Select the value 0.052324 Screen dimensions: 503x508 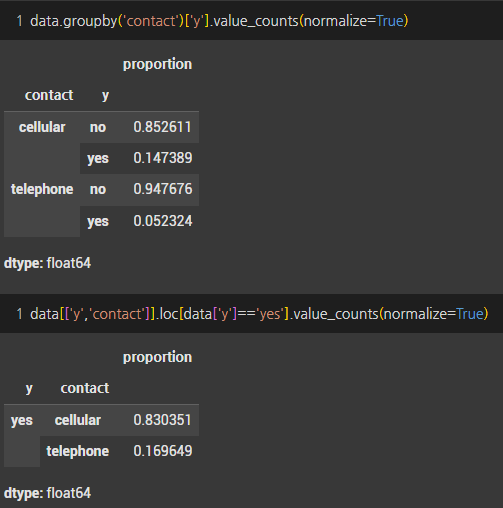coord(162,221)
